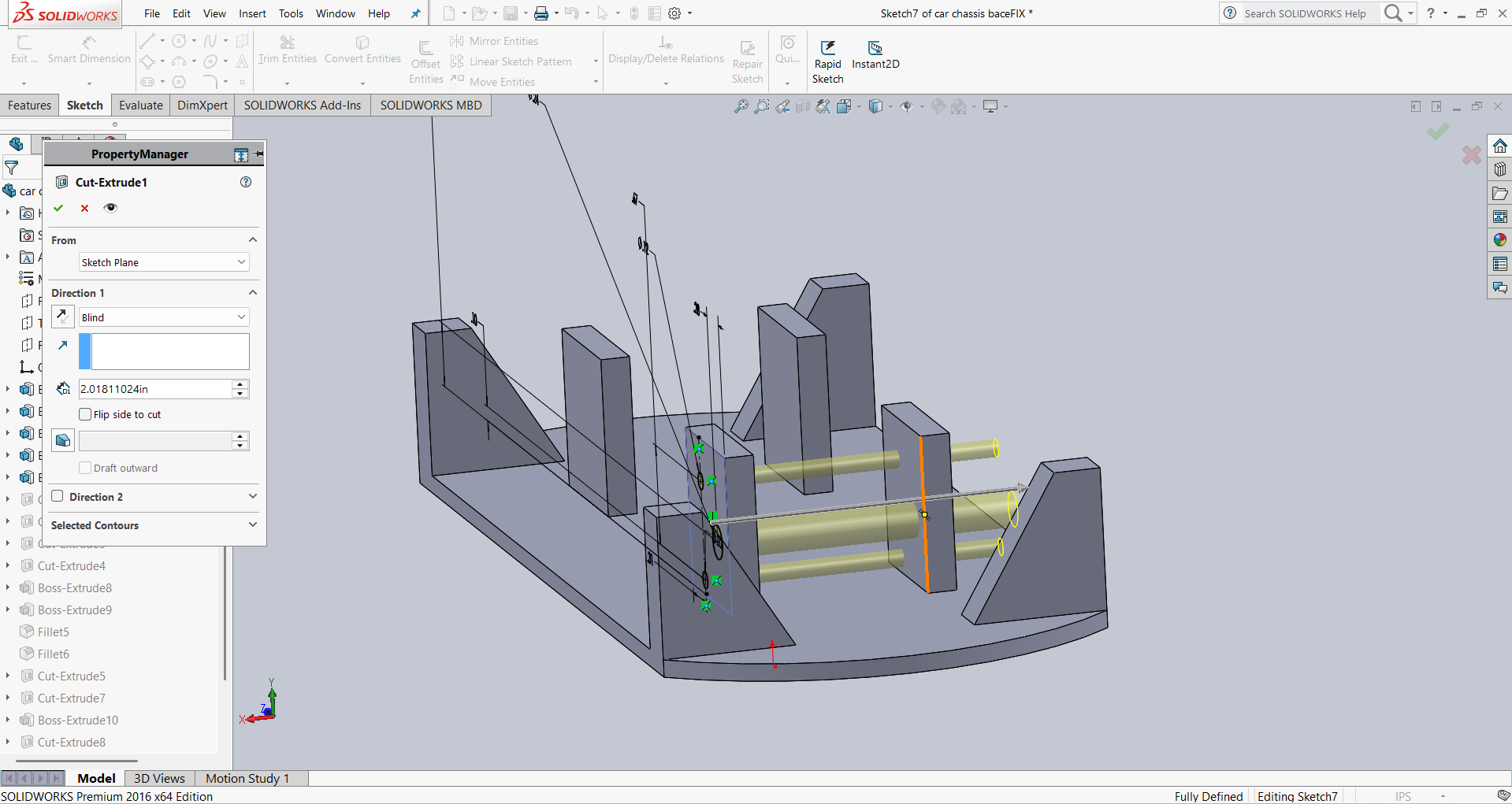The image size is (1512, 804).
Task: Expand the Direction 2 section
Action: [x=253, y=496]
